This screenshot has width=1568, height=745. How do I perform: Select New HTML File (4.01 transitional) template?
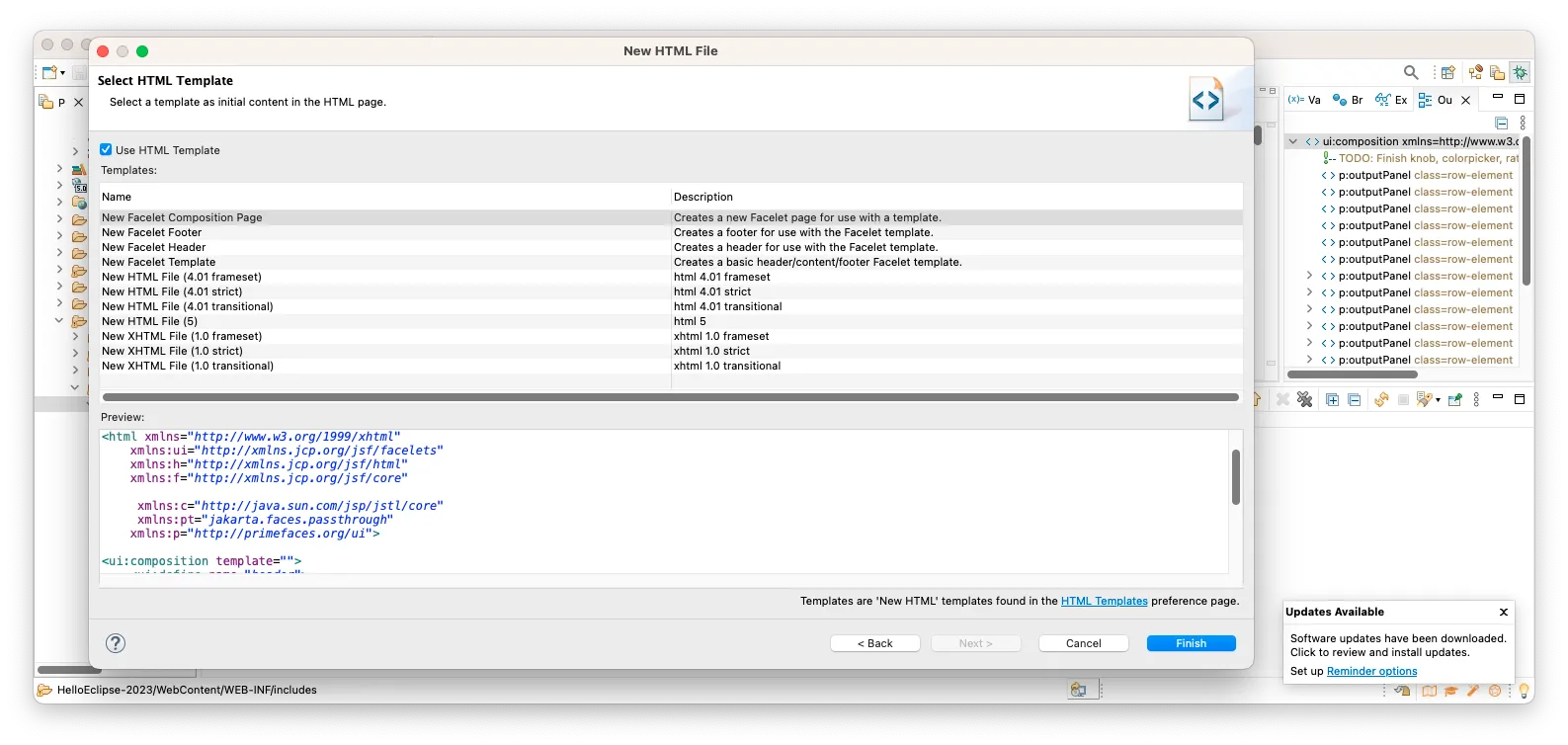[x=671, y=306]
